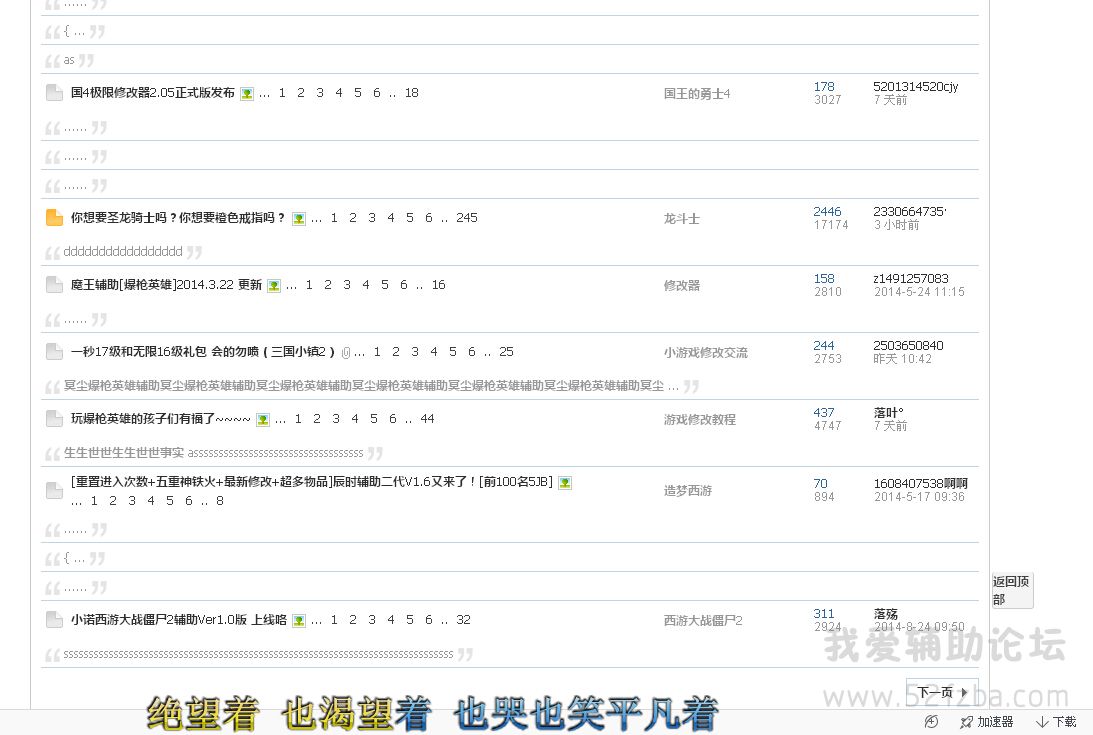1093x735 pixels.
Task: Open page 2 of 国4极限修改器 thread
Action: 300,93
